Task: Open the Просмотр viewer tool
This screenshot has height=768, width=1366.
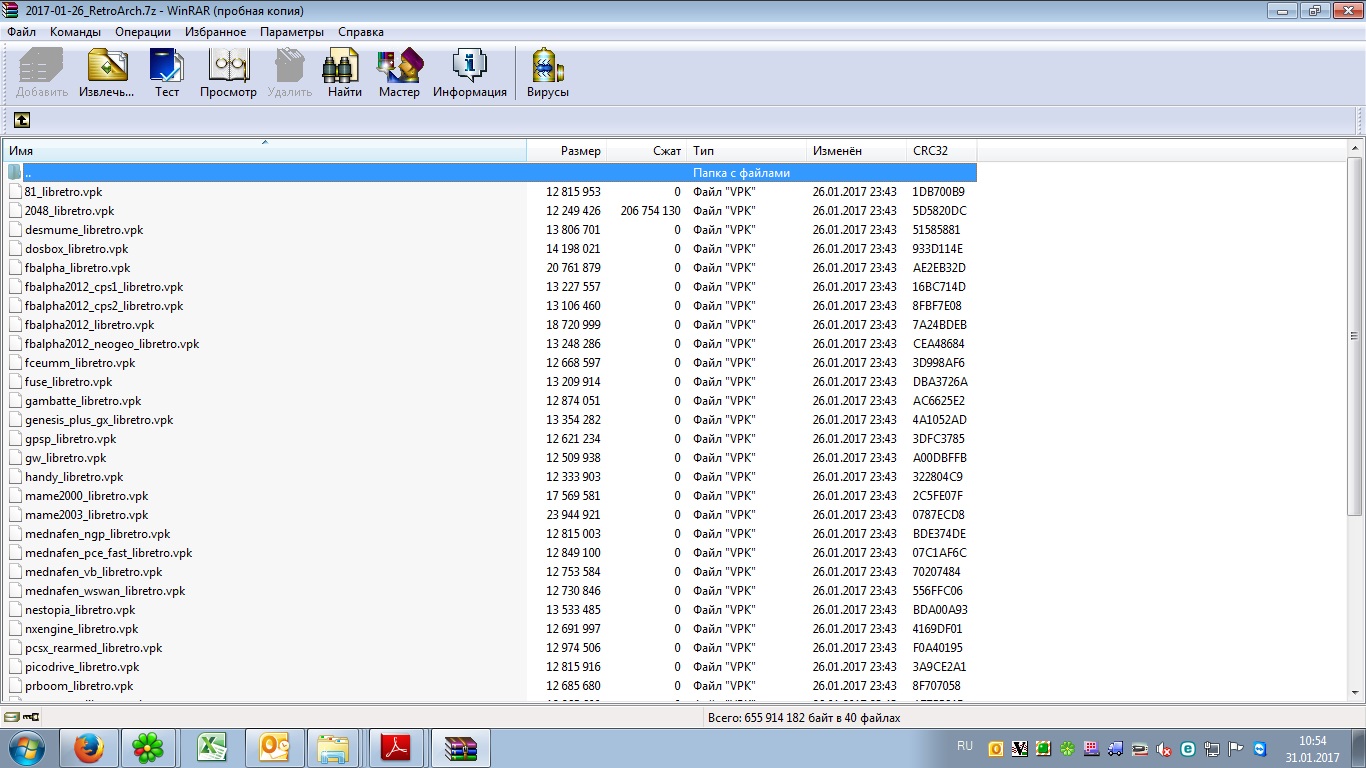Action: coord(228,73)
